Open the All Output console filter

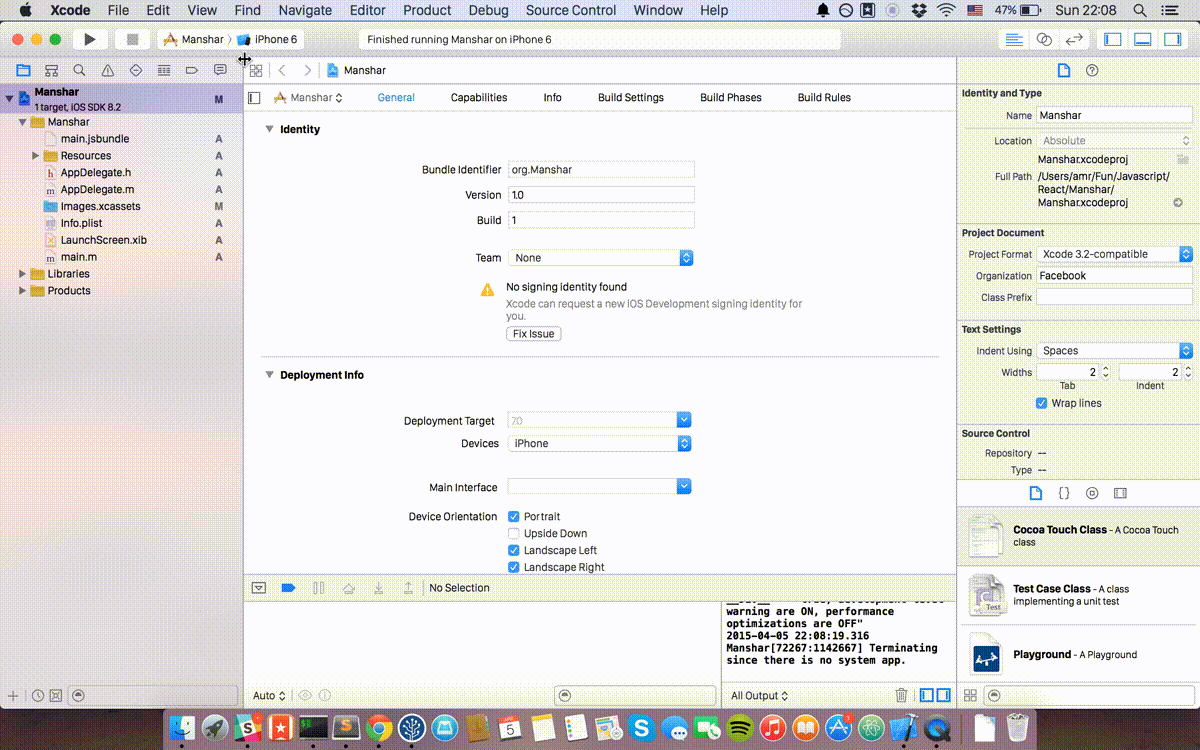tap(759, 696)
